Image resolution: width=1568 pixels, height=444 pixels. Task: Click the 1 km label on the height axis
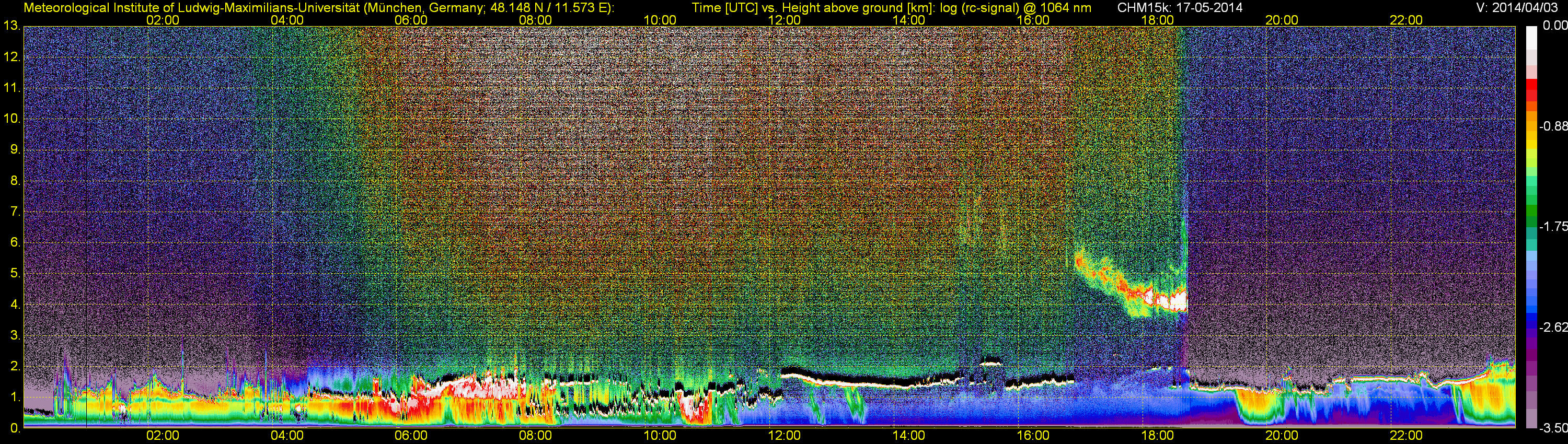click(x=15, y=397)
